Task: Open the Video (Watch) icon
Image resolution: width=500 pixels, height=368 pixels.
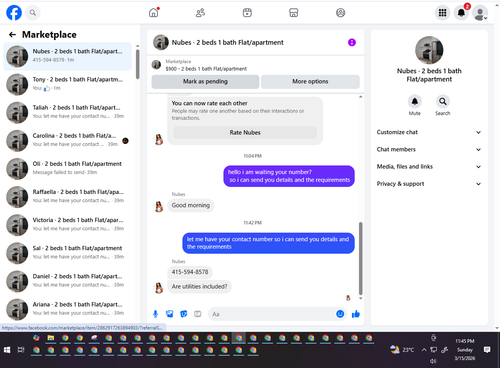Action: [247, 13]
